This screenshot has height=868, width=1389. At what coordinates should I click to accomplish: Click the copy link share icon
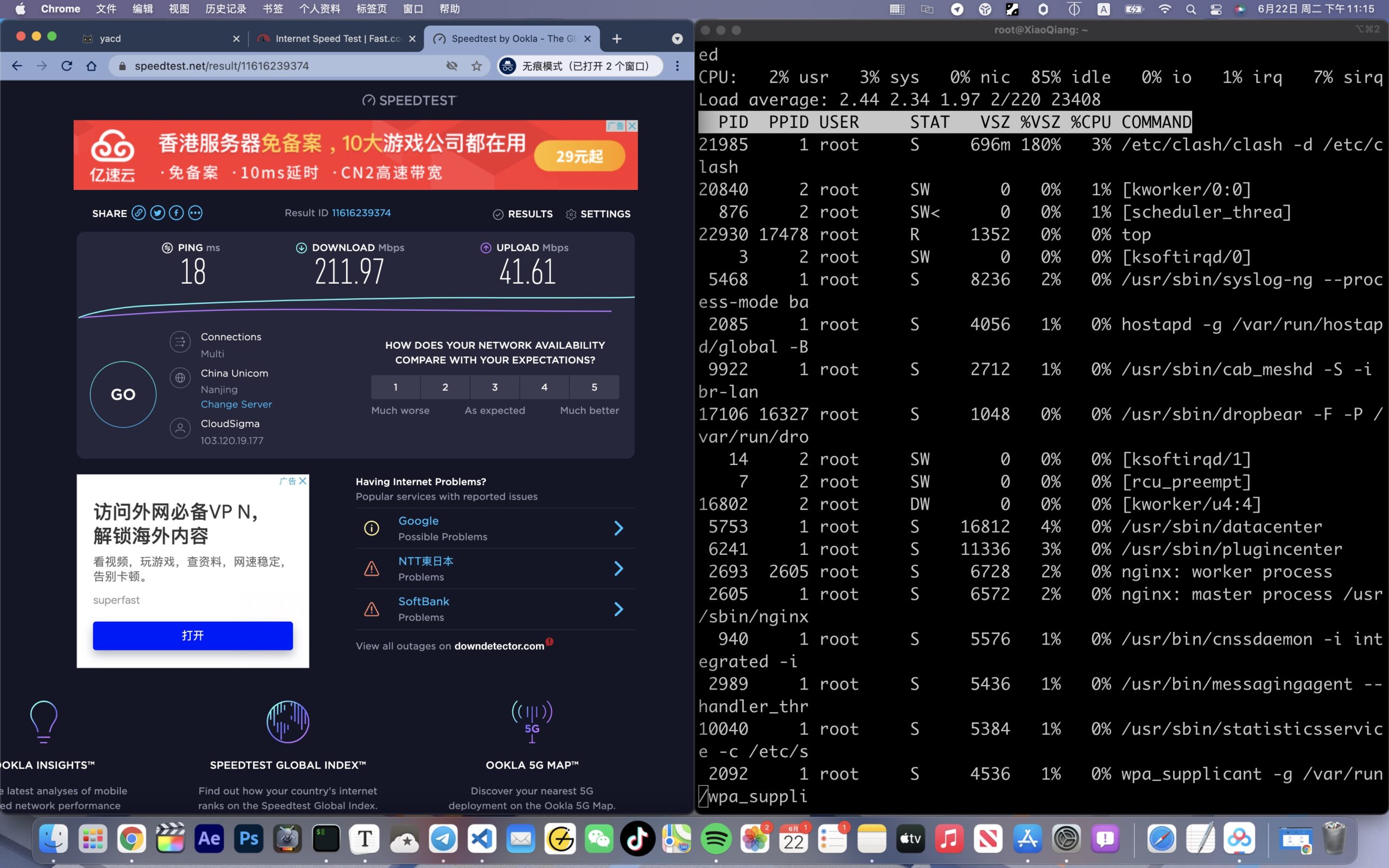(138, 213)
